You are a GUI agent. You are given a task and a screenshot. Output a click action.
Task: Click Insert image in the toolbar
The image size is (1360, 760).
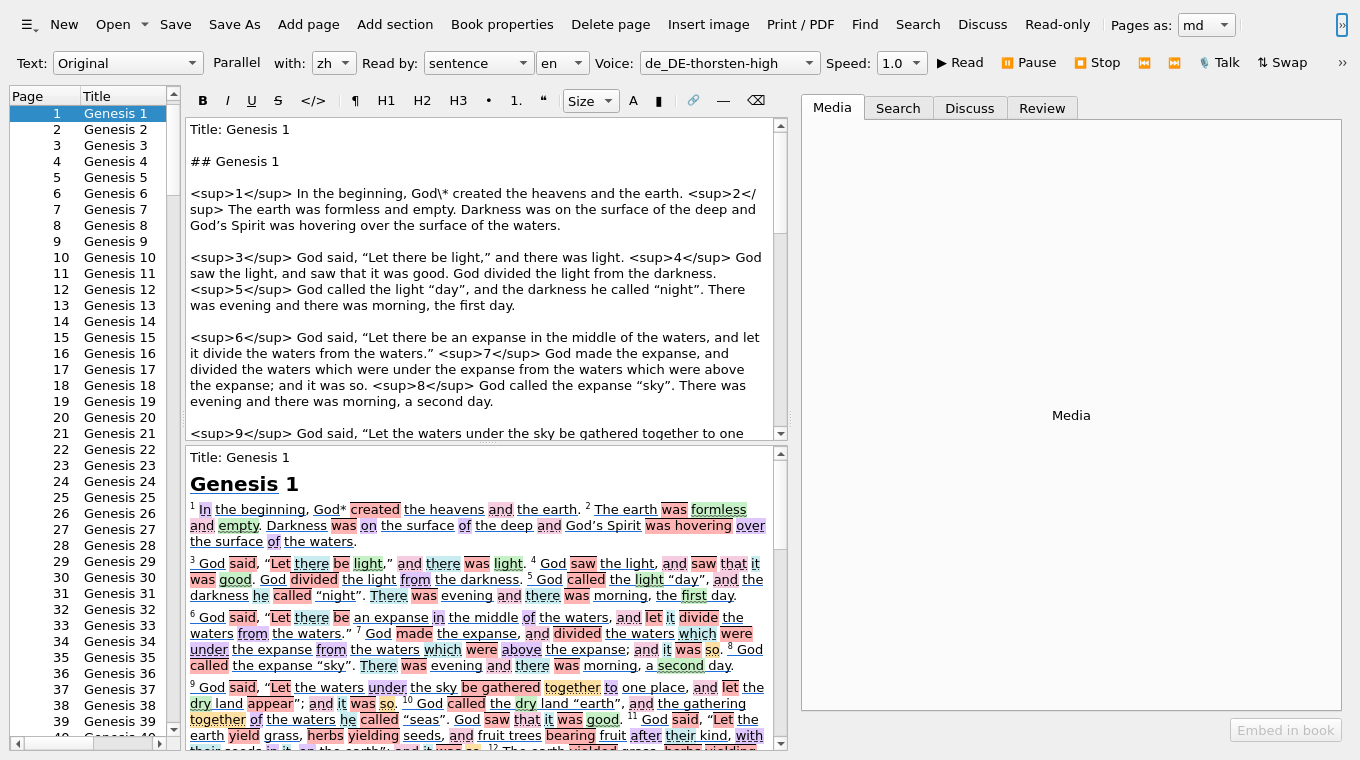[708, 24]
